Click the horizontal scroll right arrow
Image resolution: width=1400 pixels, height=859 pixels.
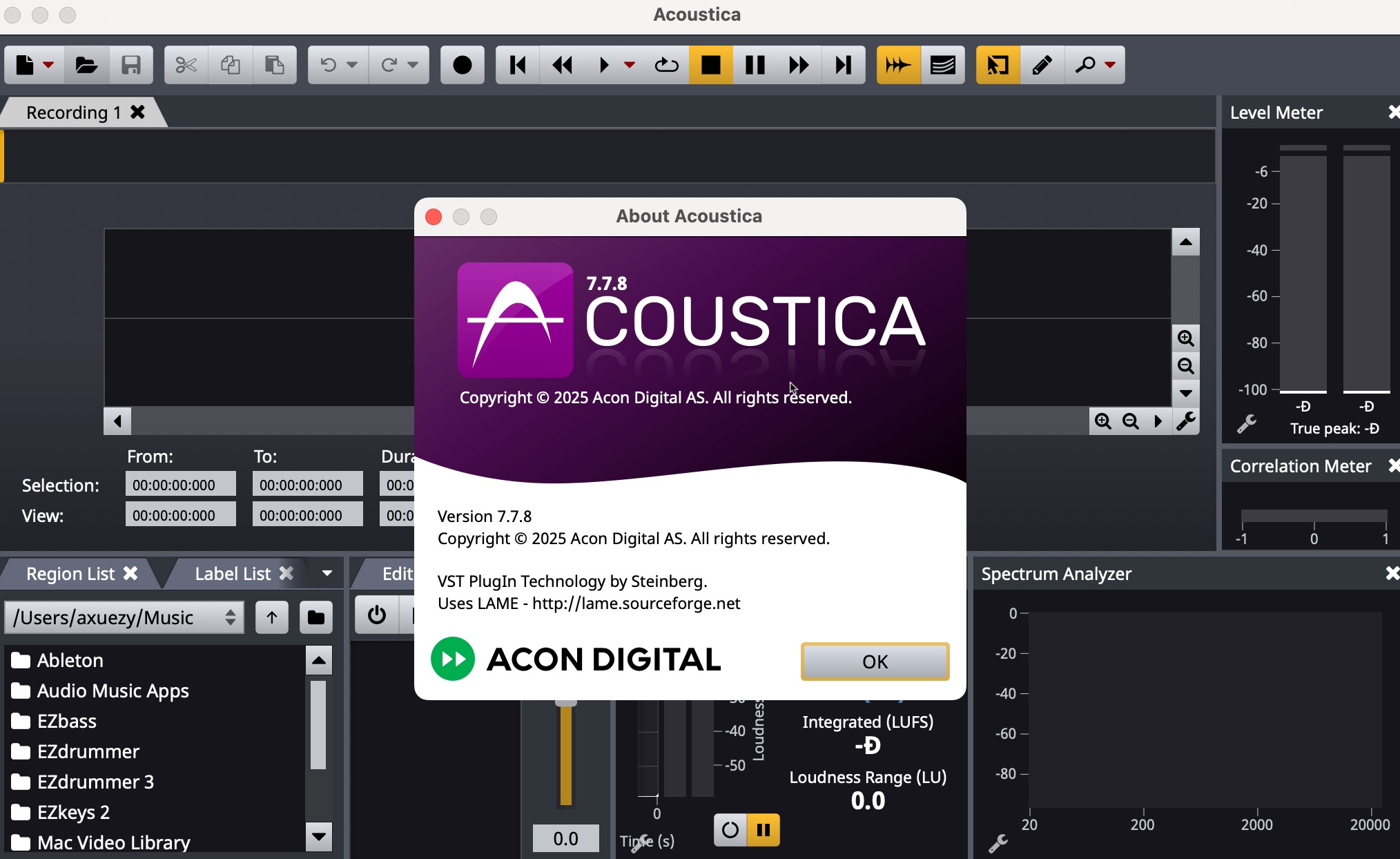(1158, 421)
